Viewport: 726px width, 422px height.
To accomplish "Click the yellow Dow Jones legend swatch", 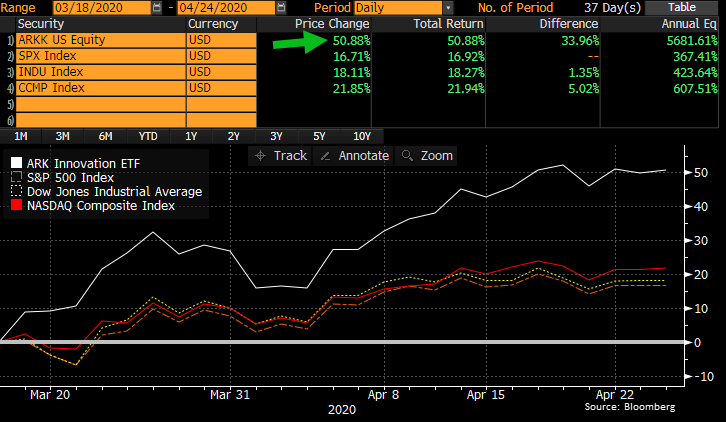I will tap(16, 191).
